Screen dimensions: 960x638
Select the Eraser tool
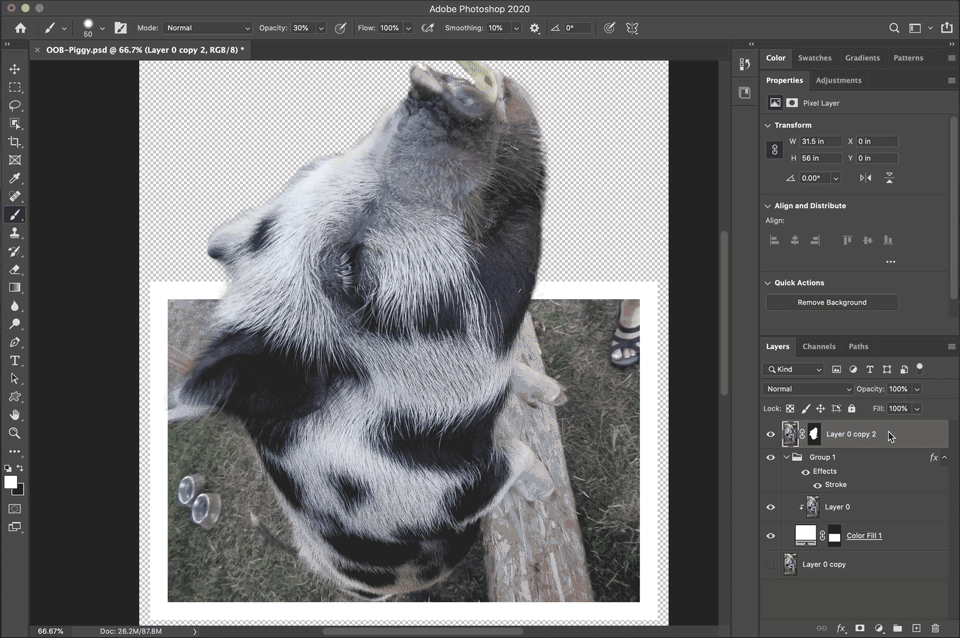[x=15, y=269]
